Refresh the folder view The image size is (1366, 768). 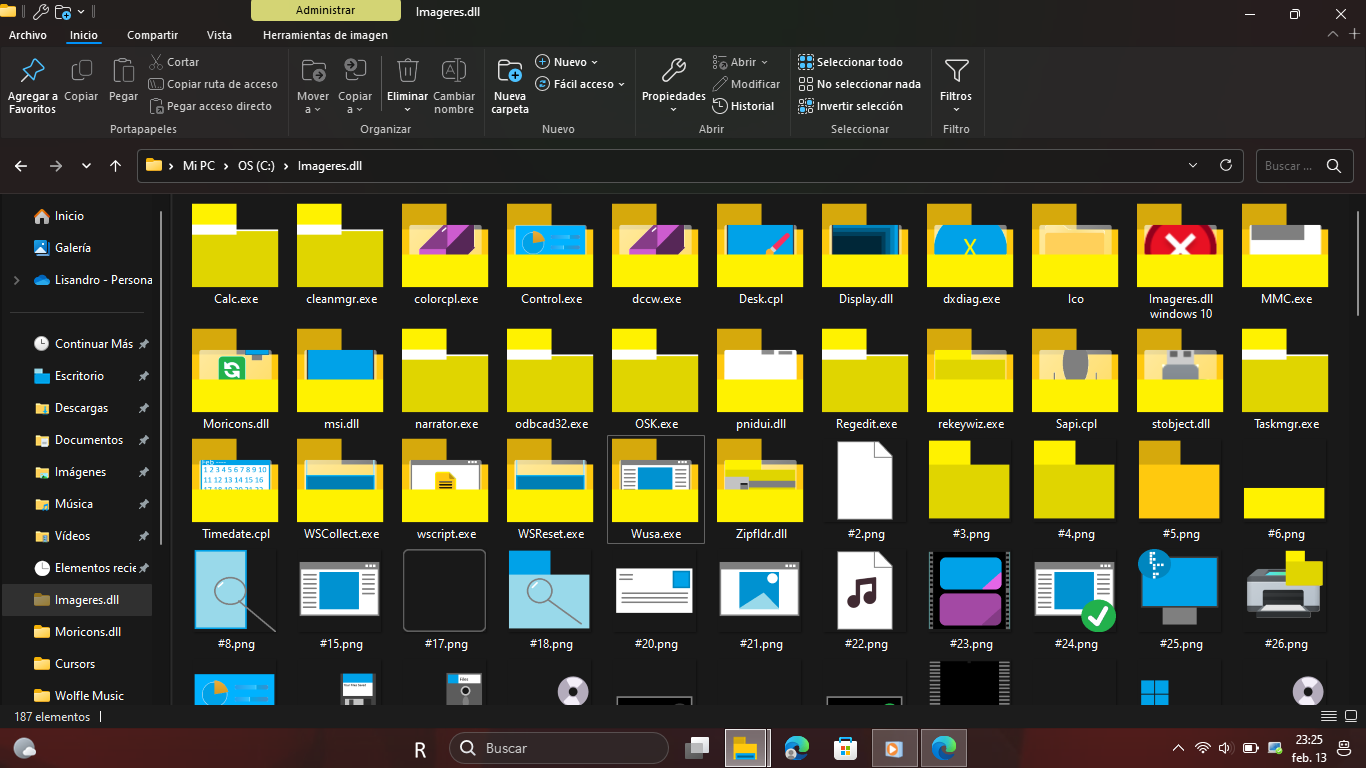1226,165
